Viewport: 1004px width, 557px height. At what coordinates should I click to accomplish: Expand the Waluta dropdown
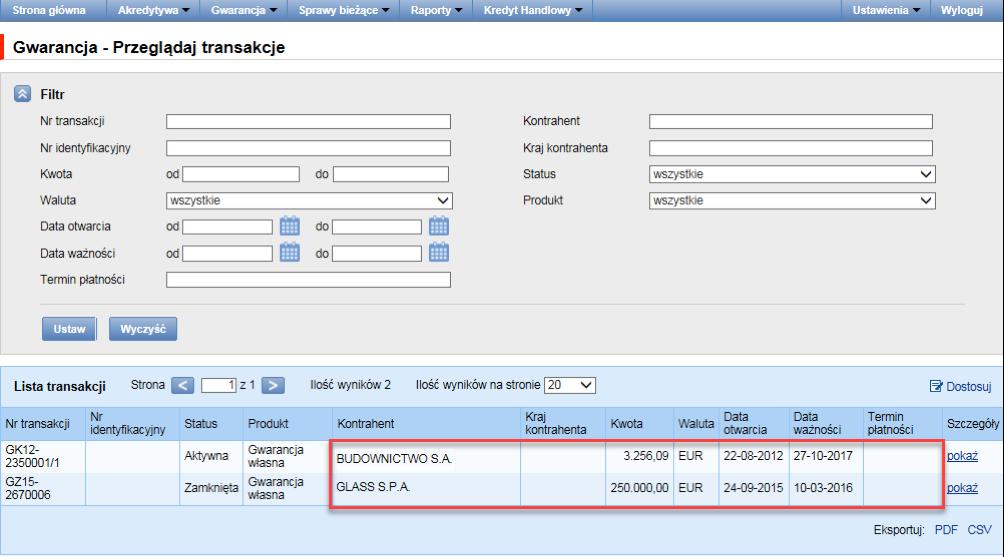309,200
